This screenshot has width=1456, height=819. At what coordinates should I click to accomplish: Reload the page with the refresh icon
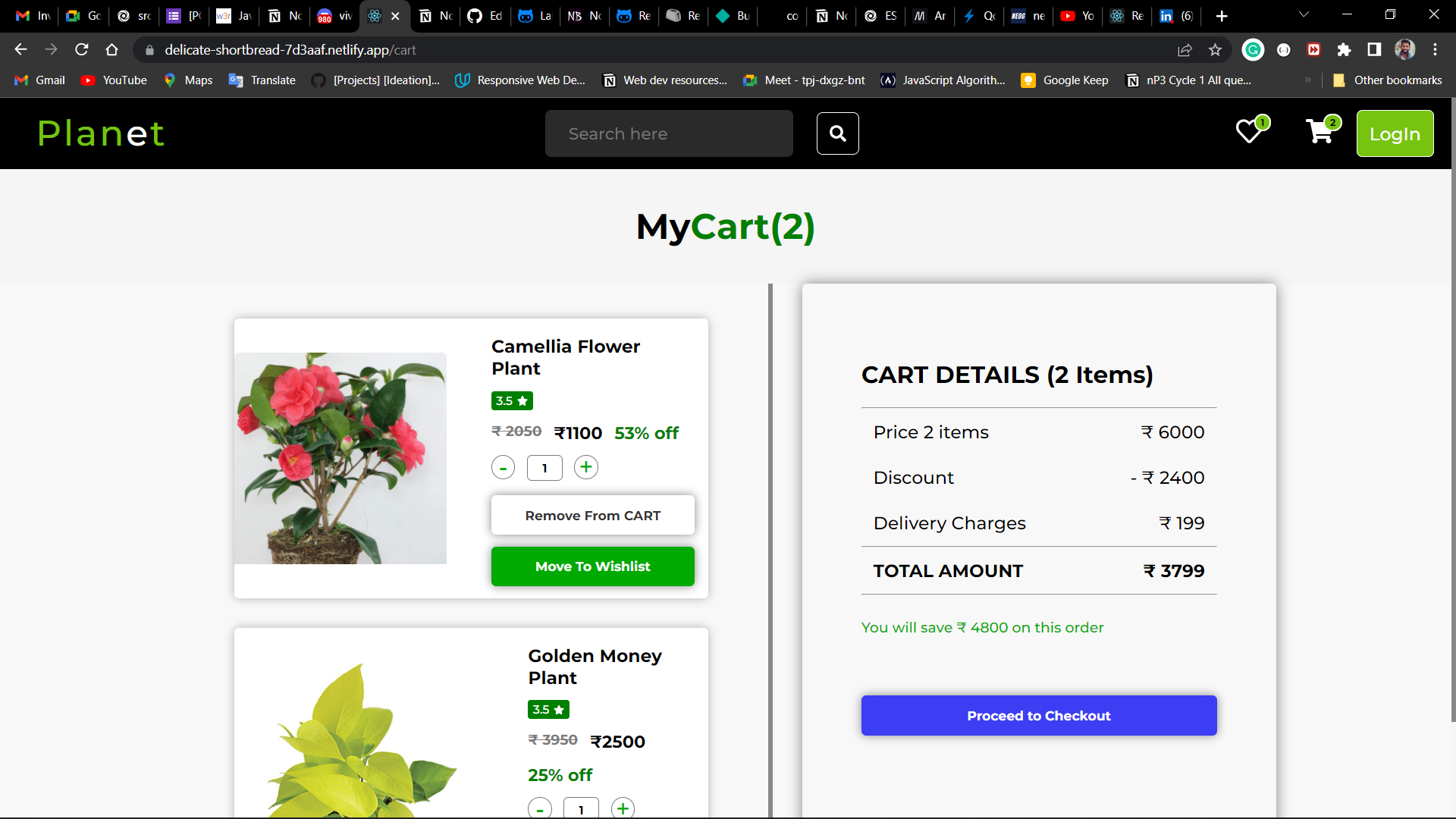pos(81,49)
